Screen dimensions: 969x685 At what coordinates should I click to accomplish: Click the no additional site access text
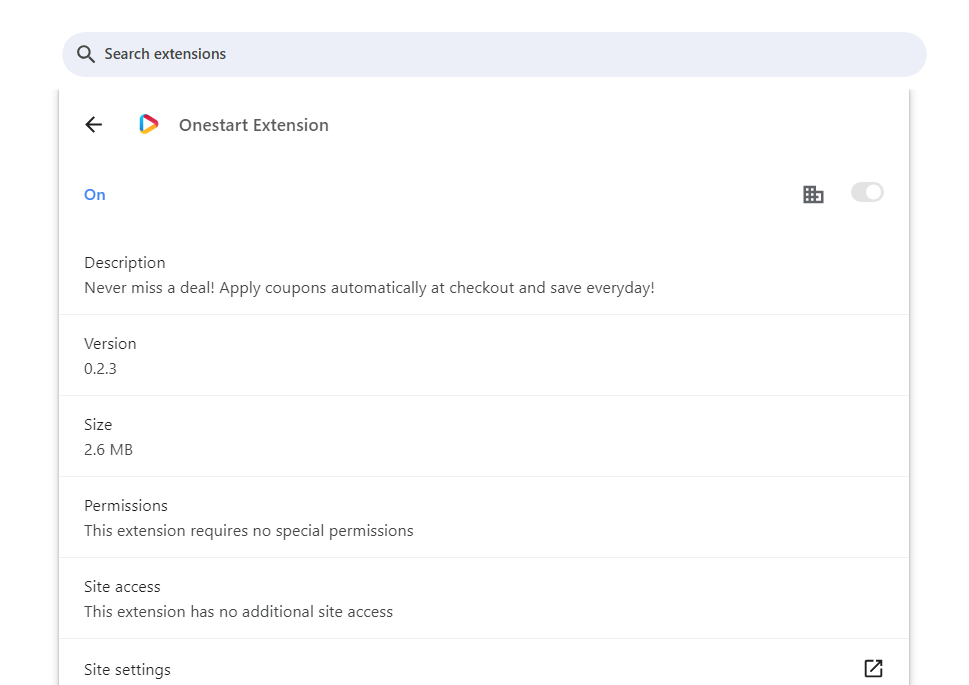click(x=238, y=612)
